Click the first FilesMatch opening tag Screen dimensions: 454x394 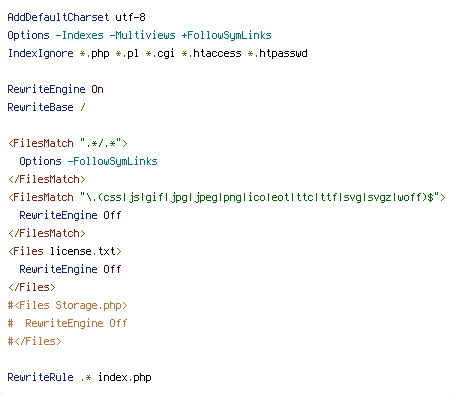pyautogui.click(x=68, y=143)
